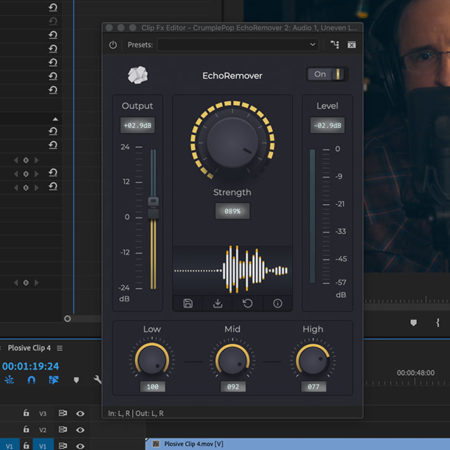Click the large Strength knob
450x450 pixels.
click(x=232, y=142)
